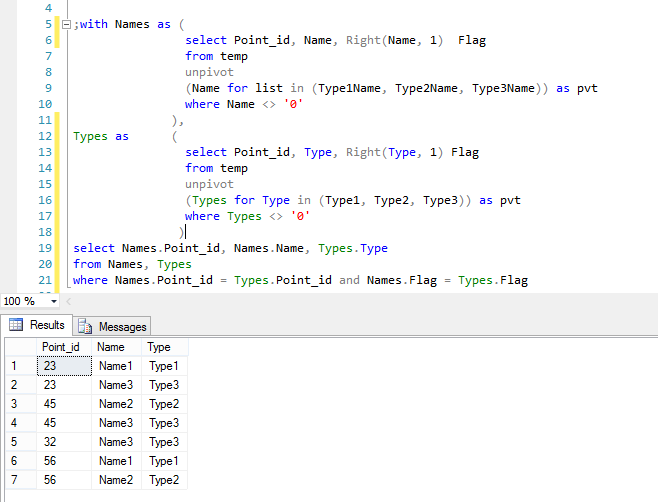Click the Messages tab icon
The width and height of the screenshot is (658, 502).
(86, 326)
